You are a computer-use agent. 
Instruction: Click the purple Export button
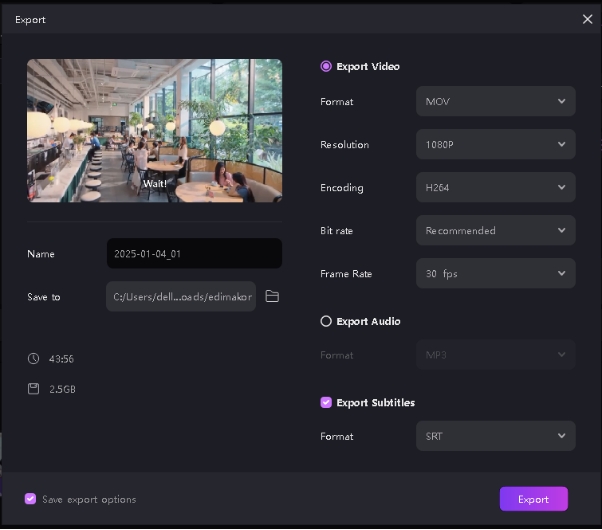[x=533, y=499]
